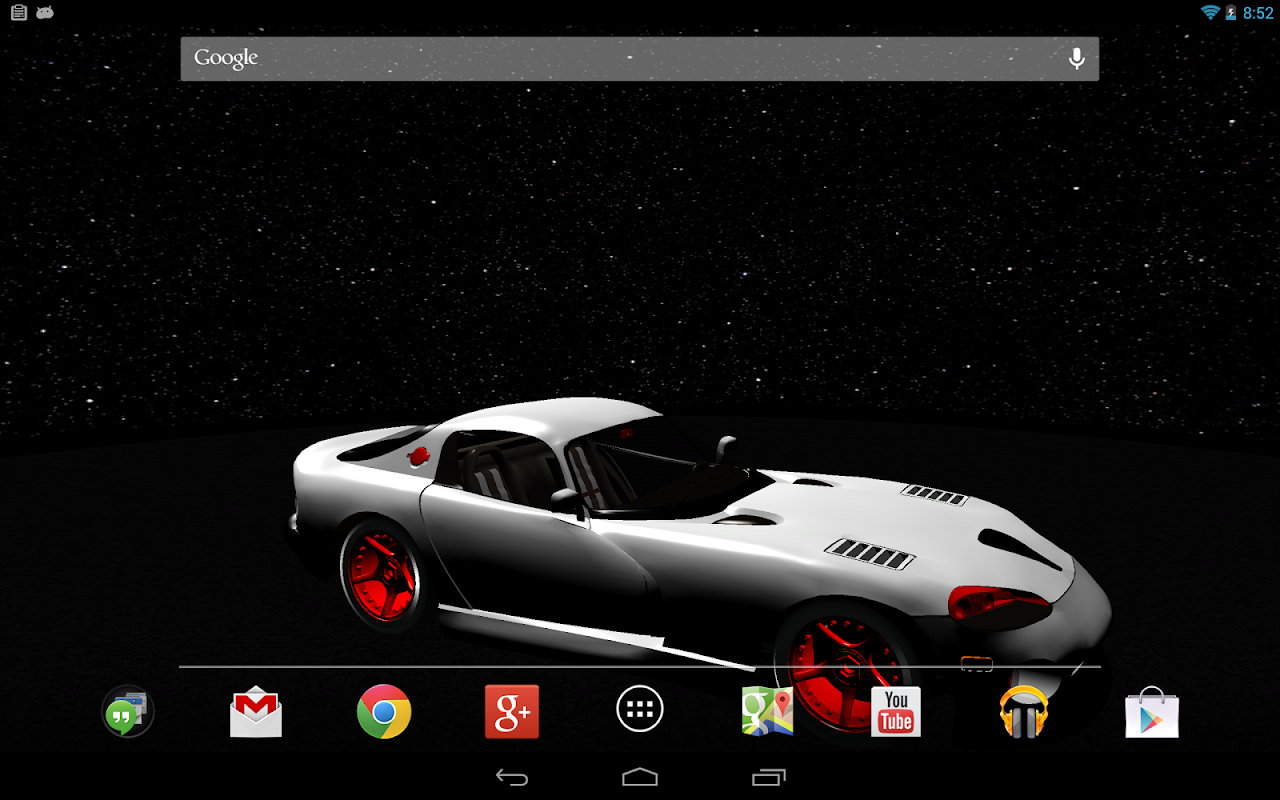Tap the Wi-Fi status icon

(x=1211, y=12)
